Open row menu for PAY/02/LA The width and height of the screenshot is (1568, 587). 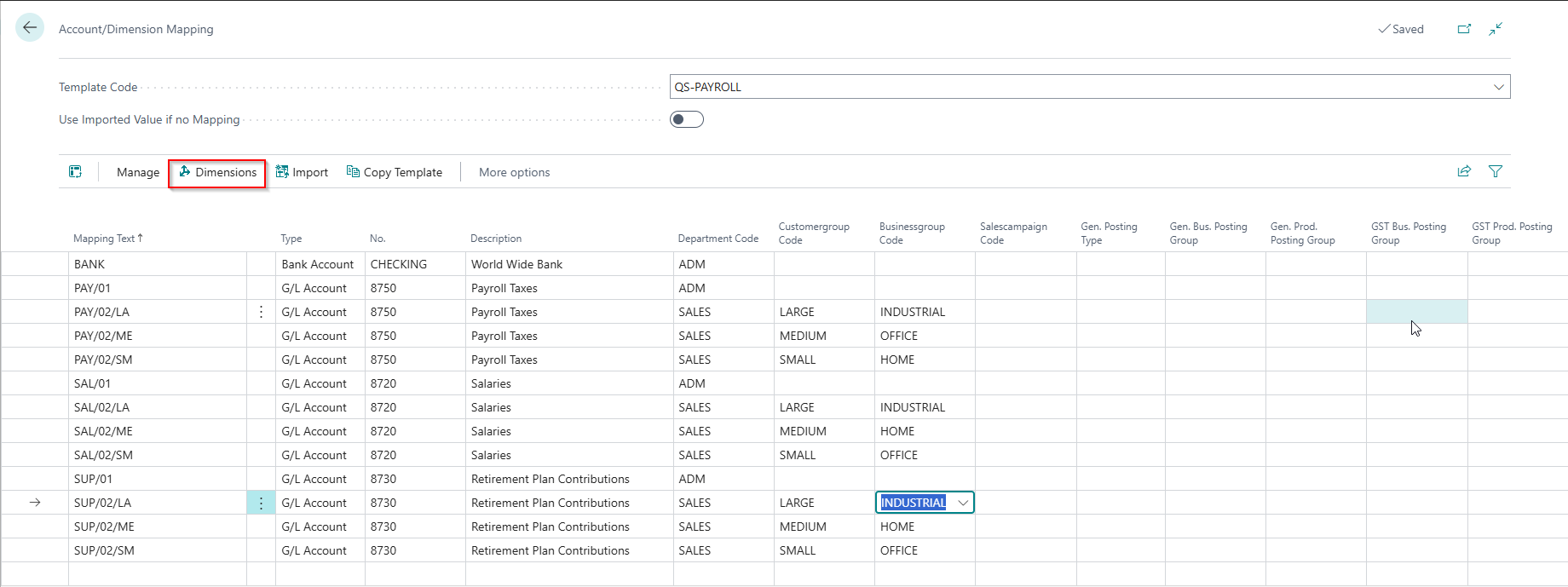[261, 312]
